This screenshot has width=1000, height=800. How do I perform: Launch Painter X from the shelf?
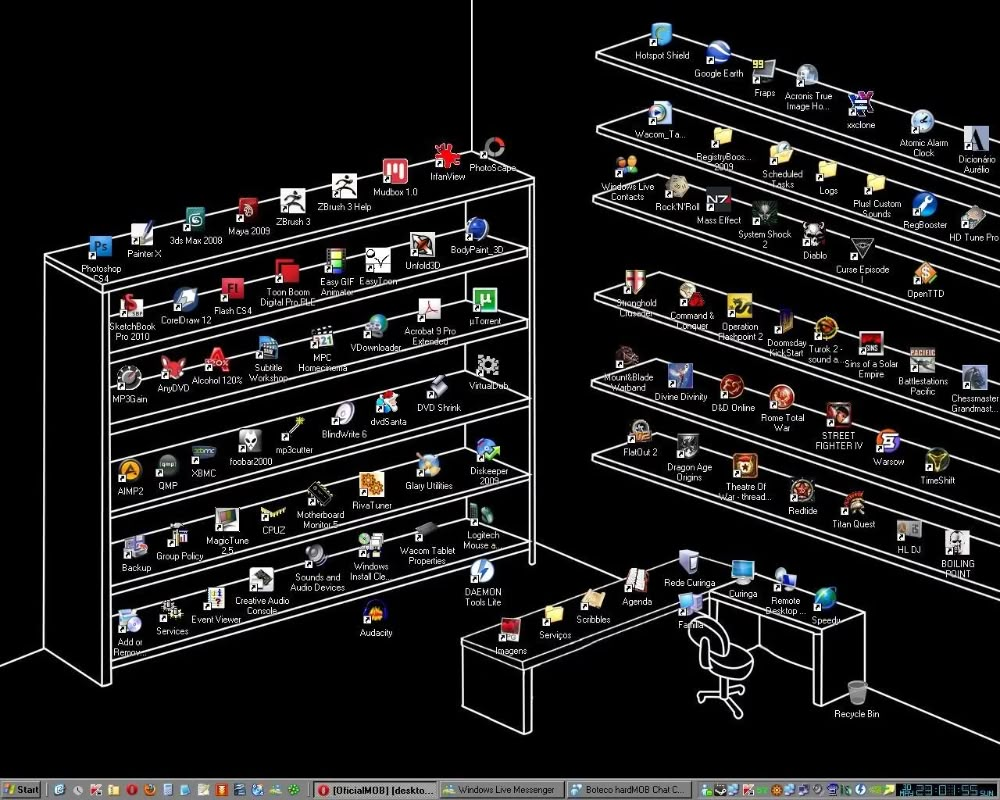pyautogui.click(x=142, y=234)
